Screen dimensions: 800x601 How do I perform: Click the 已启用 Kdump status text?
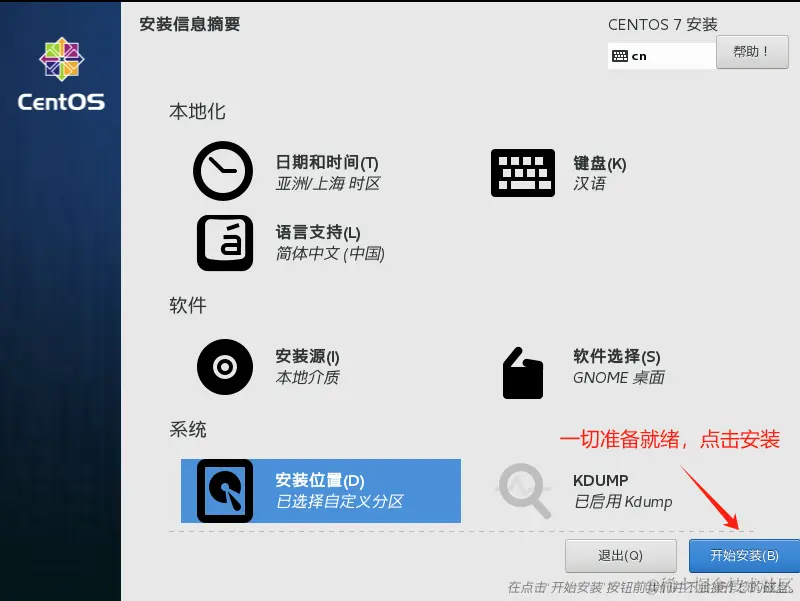tap(623, 502)
